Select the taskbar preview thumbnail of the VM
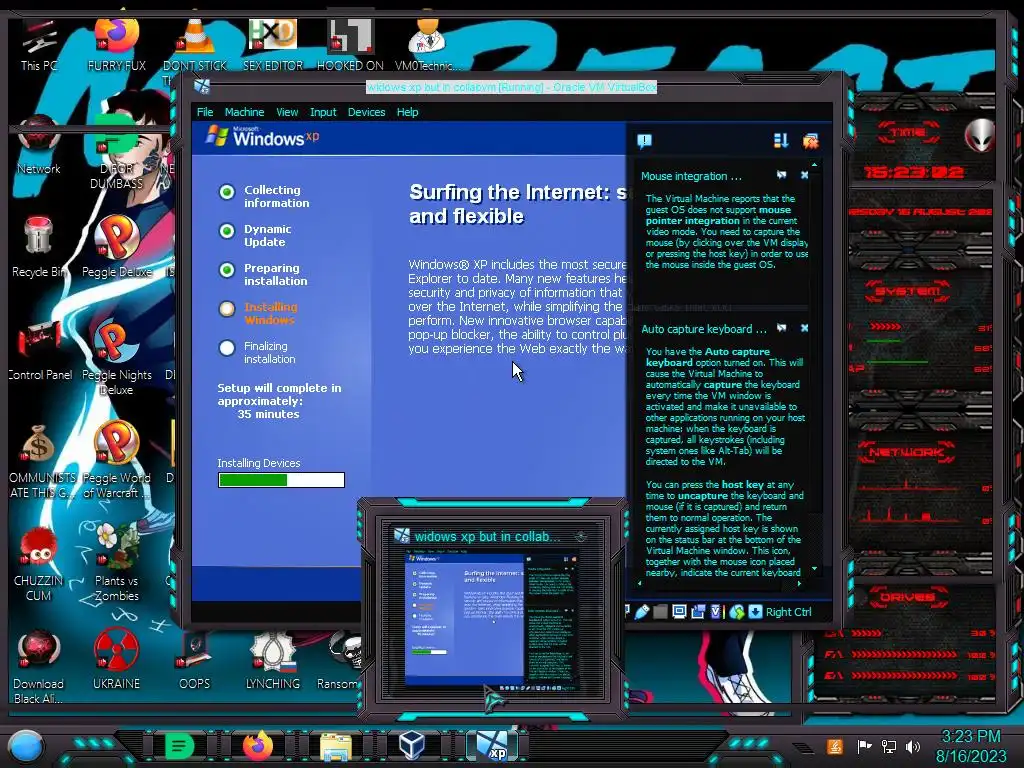 [490, 622]
